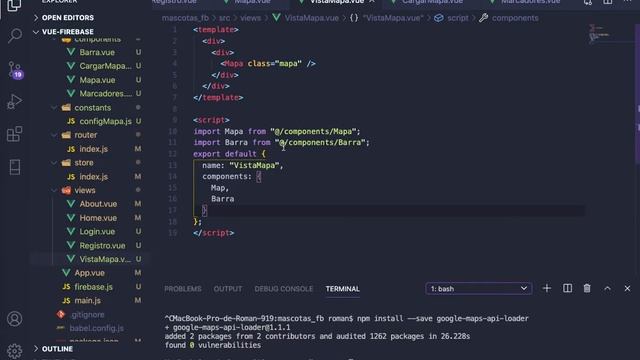The image size is (640, 360).
Task: Open firebase.js file
Action: [x=93, y=287]
